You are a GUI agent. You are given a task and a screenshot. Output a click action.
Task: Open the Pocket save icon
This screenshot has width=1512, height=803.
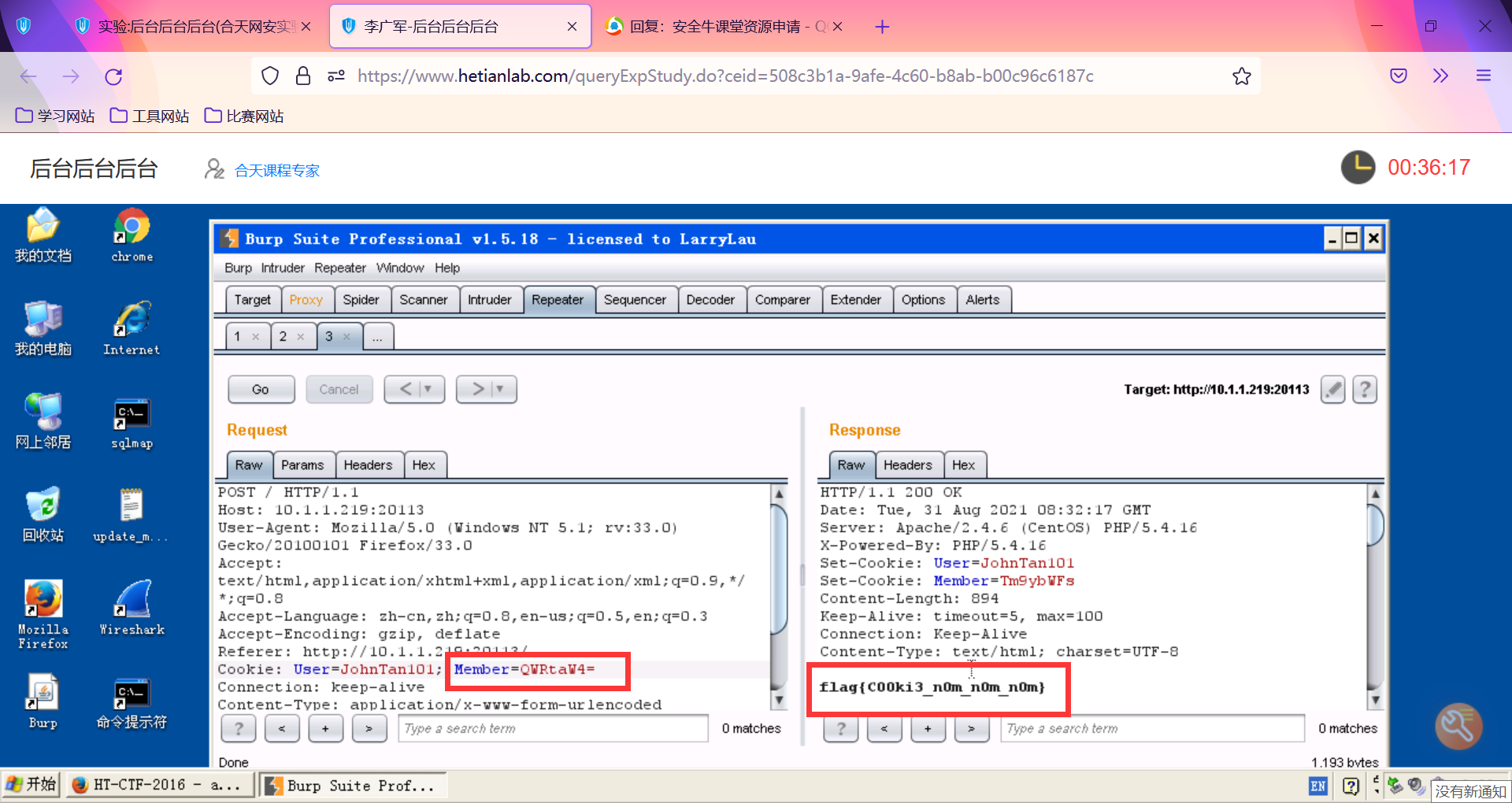tap(1399, 76)
